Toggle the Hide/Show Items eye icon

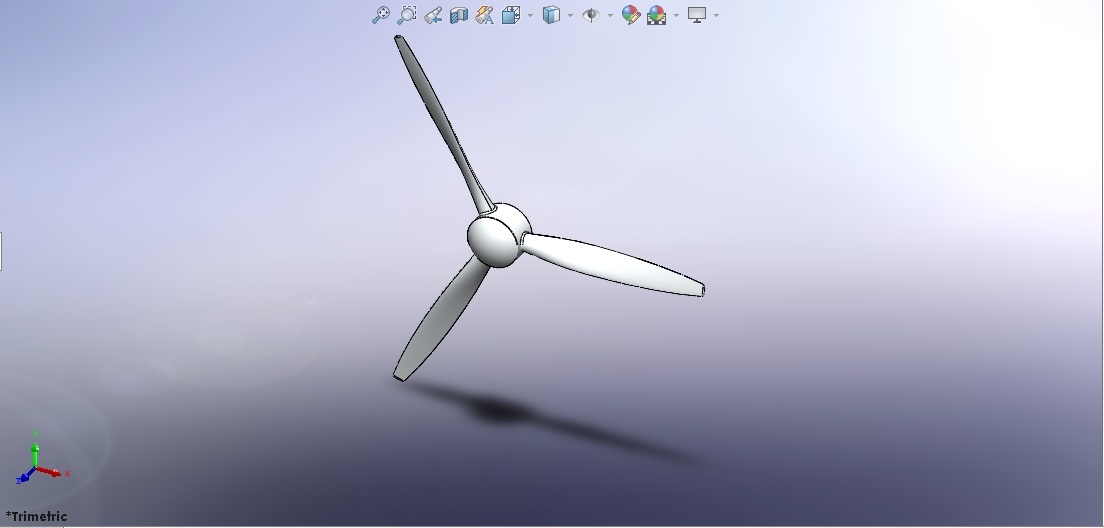point(591,15)
